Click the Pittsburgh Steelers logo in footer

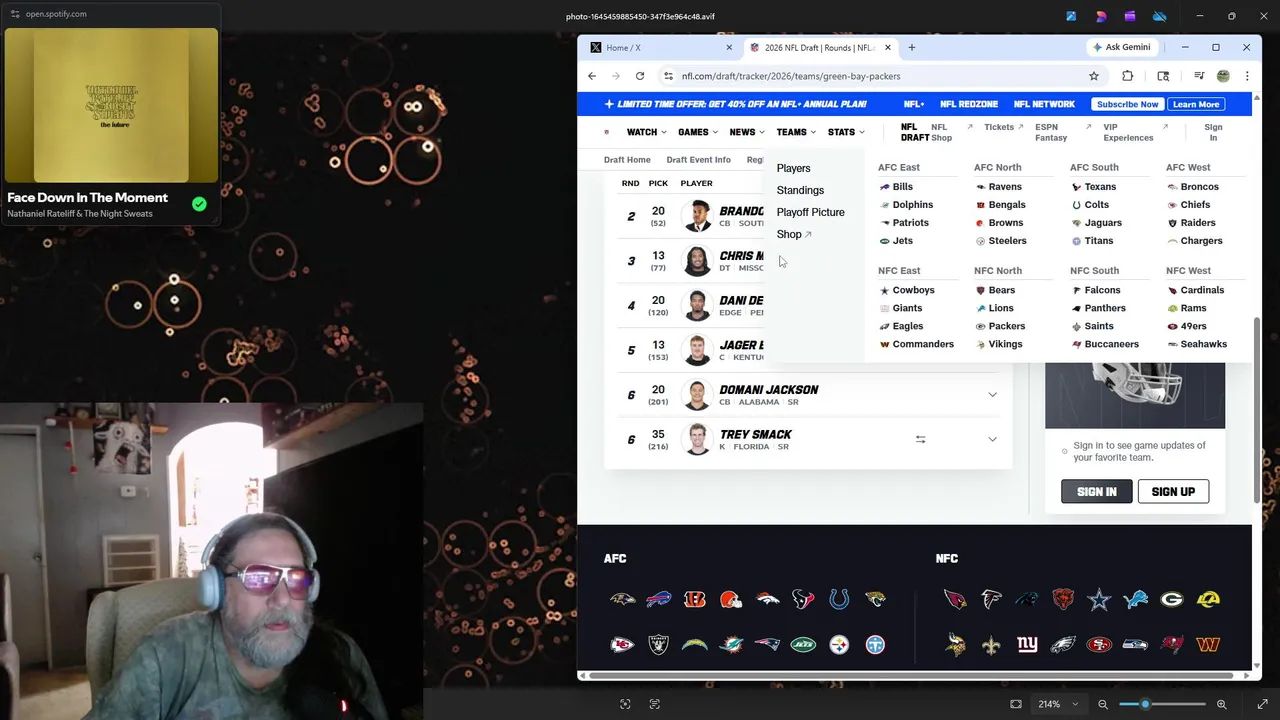tap(839, 645)
